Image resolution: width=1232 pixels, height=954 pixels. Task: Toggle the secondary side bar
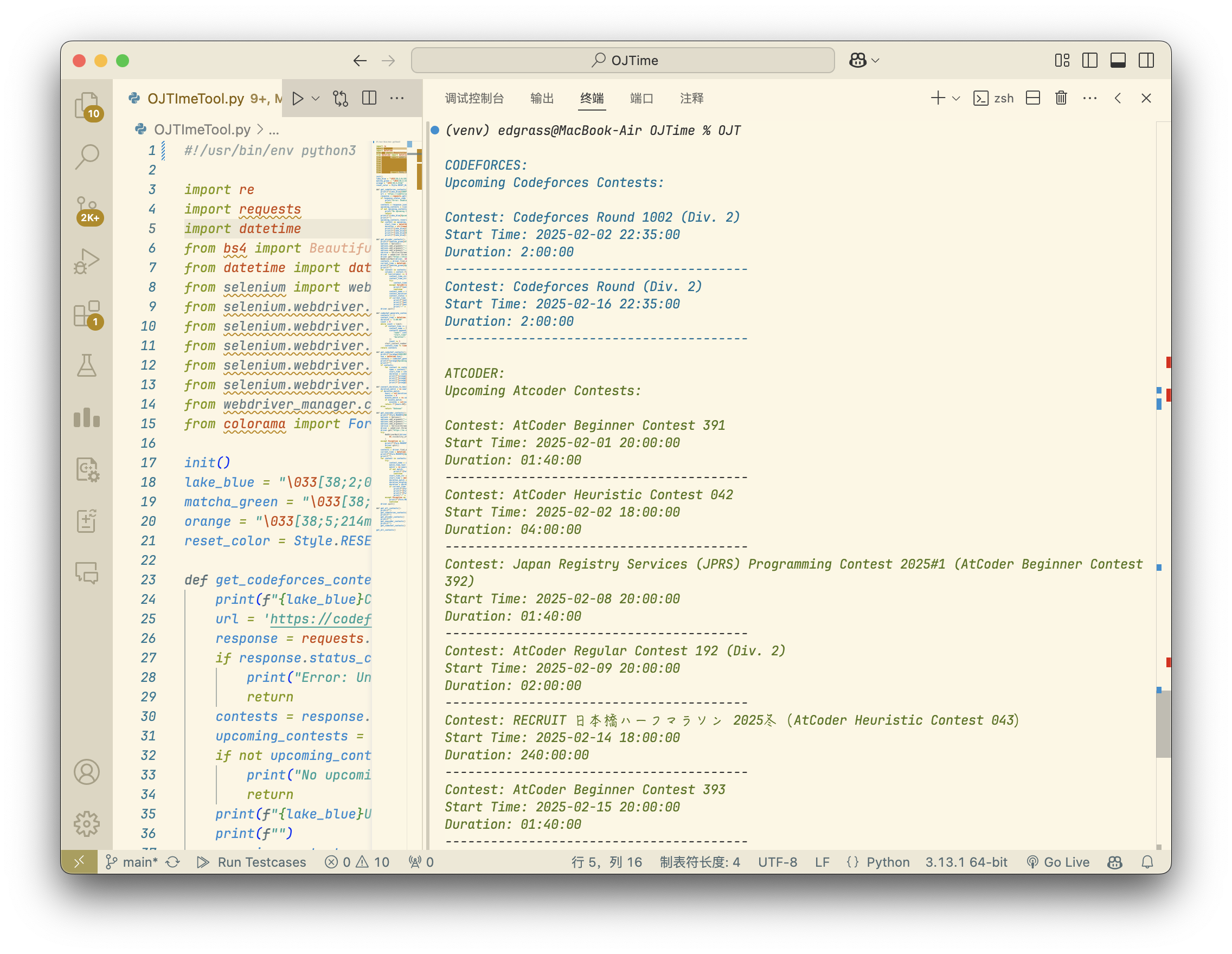click(x=1146, y=60)
